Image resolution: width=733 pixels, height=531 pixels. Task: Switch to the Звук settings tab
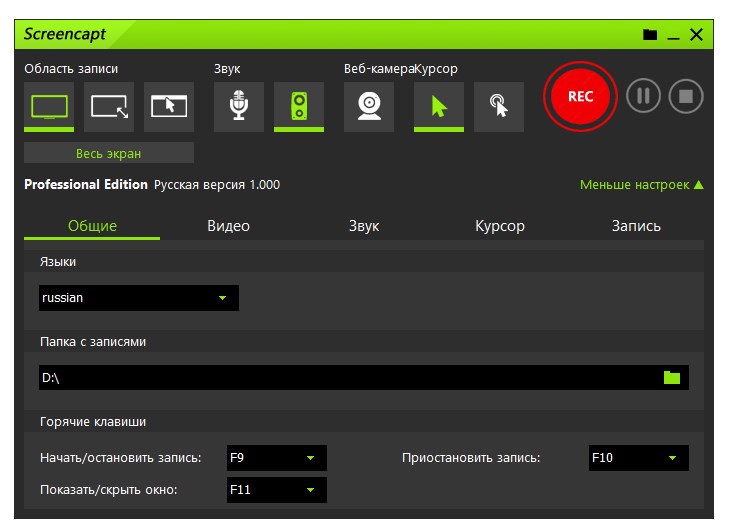[x=364, y=226]
